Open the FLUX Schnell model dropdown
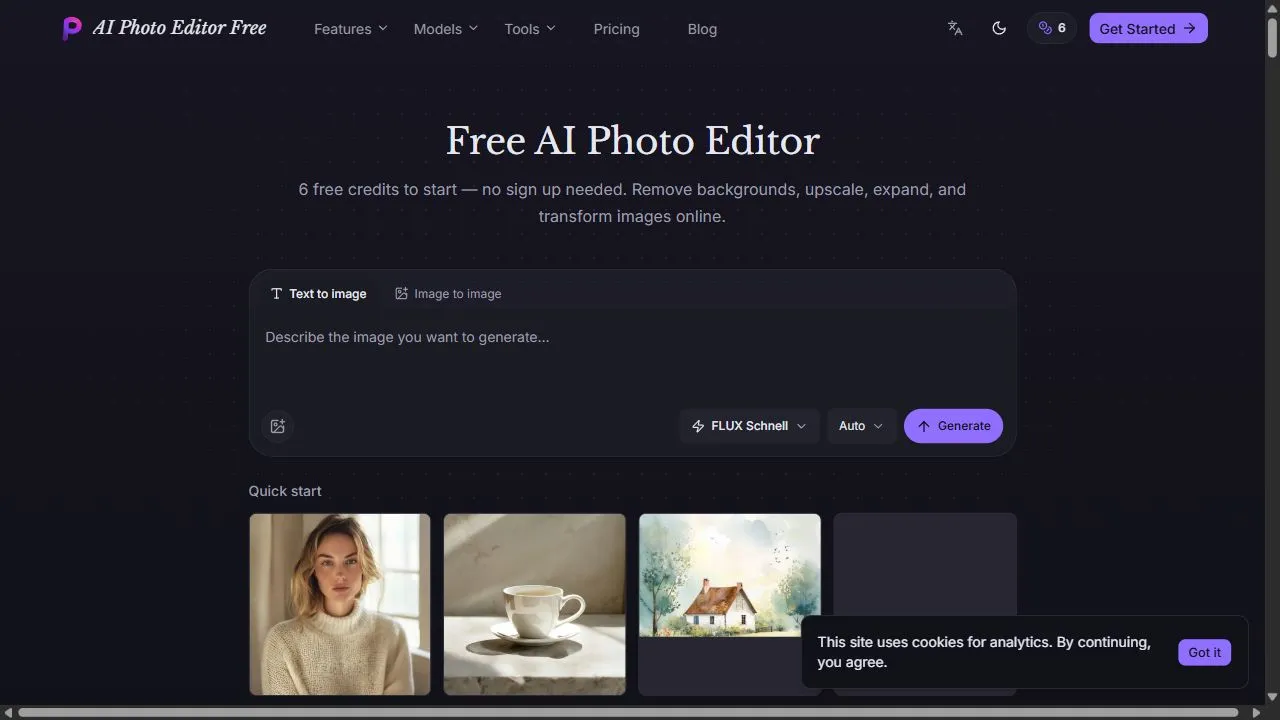The image size is (1280, 720). 749,426
